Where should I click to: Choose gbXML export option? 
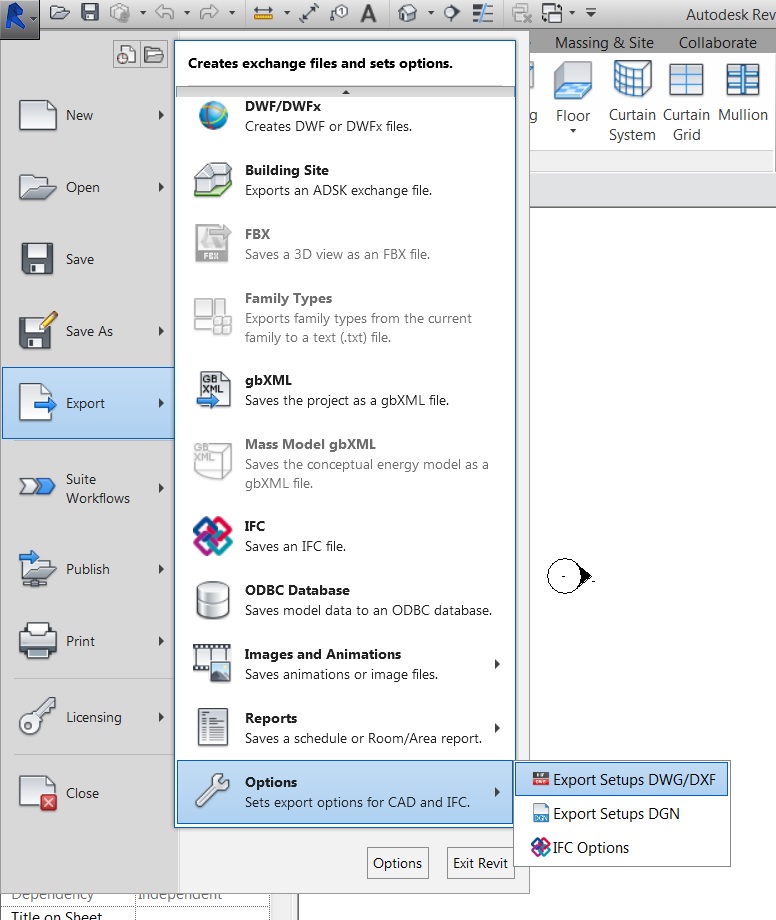click(345, 390)
